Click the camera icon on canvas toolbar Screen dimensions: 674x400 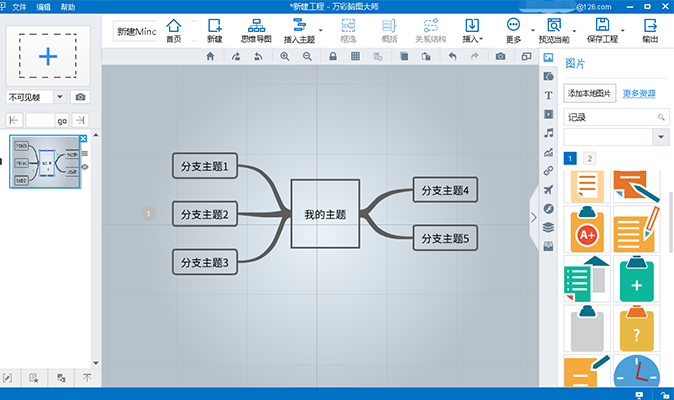500,57
